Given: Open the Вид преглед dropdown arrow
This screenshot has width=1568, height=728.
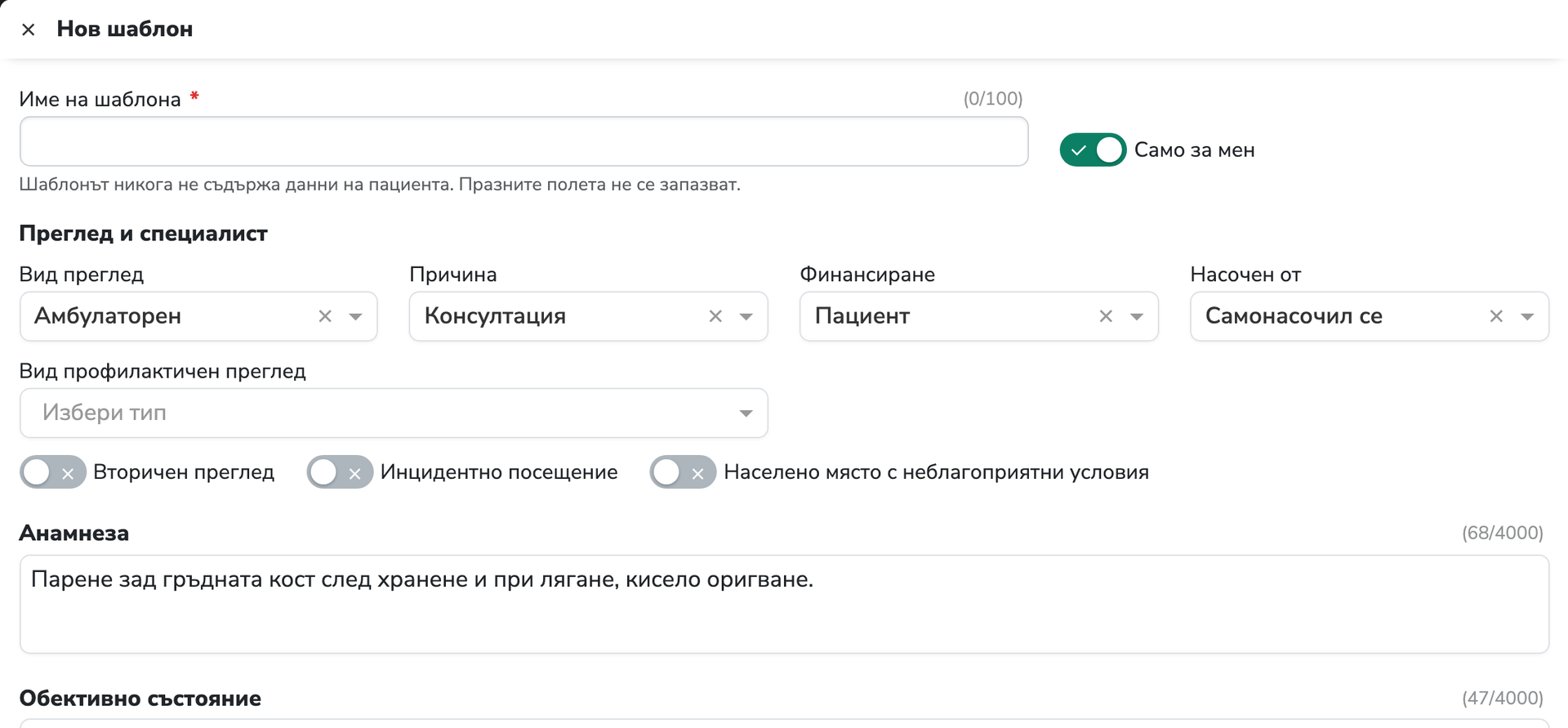Looking at the screenshot, I should tap(355, 316).
